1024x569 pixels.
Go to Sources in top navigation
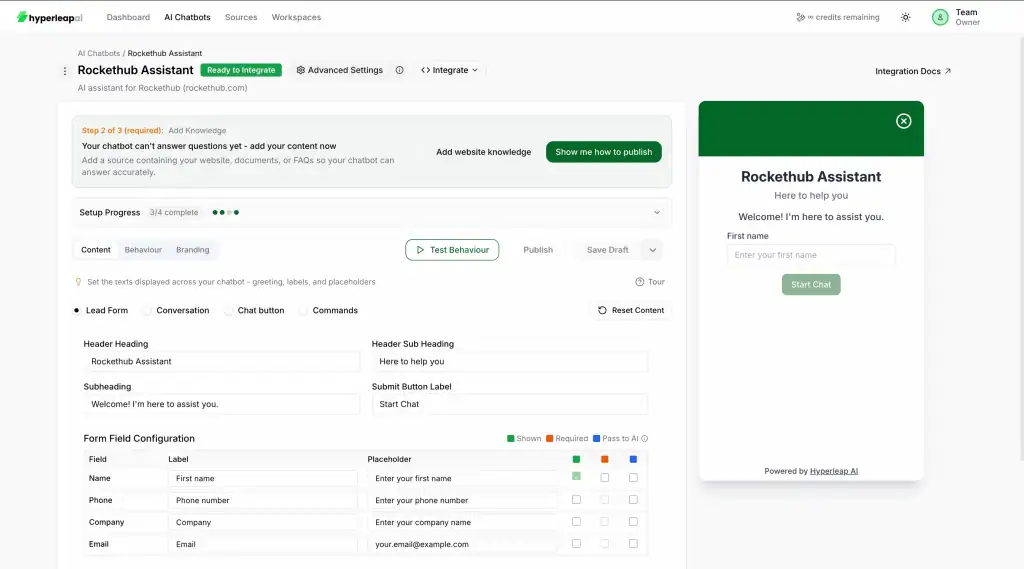241,17
